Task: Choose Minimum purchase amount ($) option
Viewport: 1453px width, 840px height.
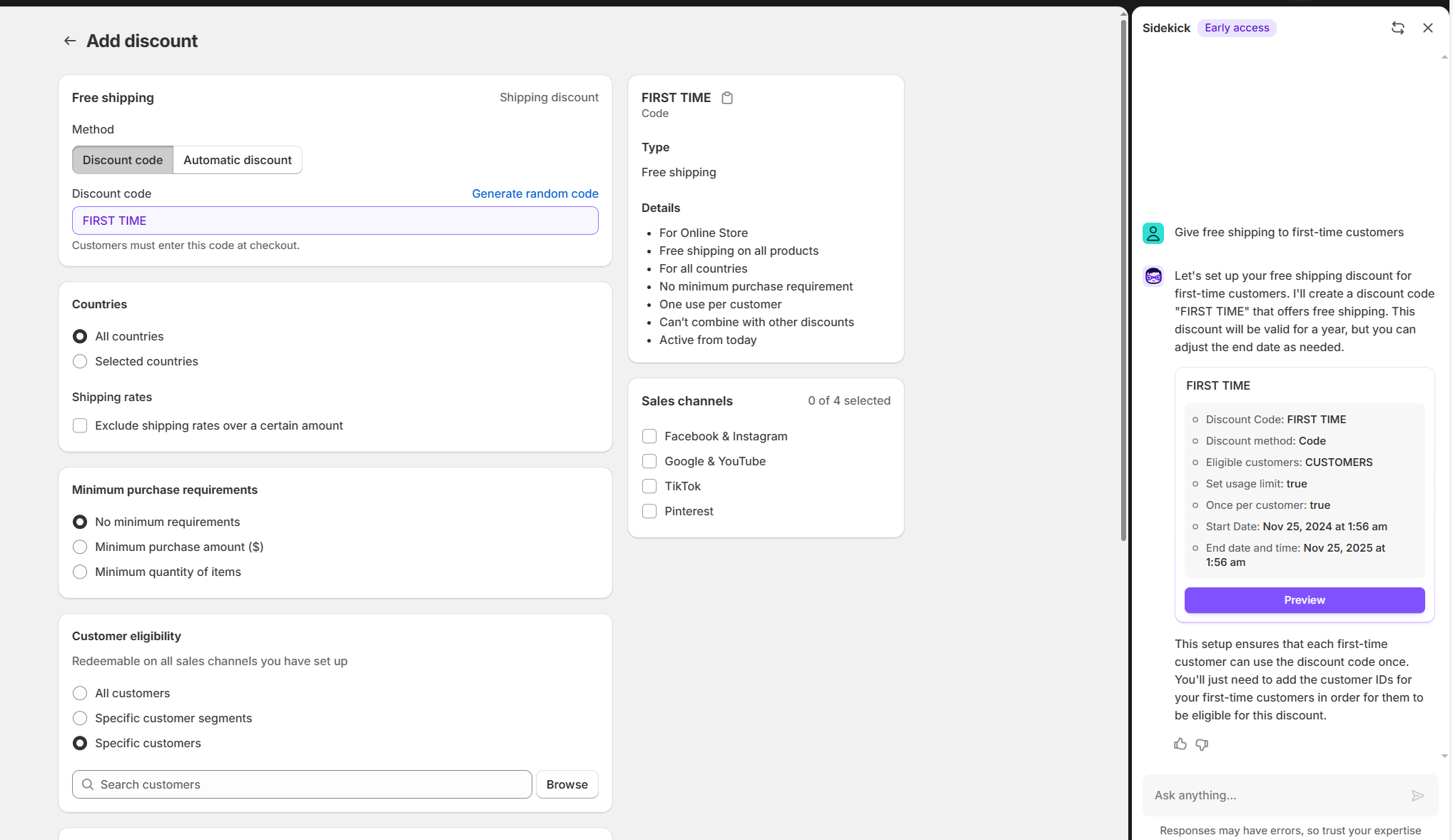Action: 80,547
